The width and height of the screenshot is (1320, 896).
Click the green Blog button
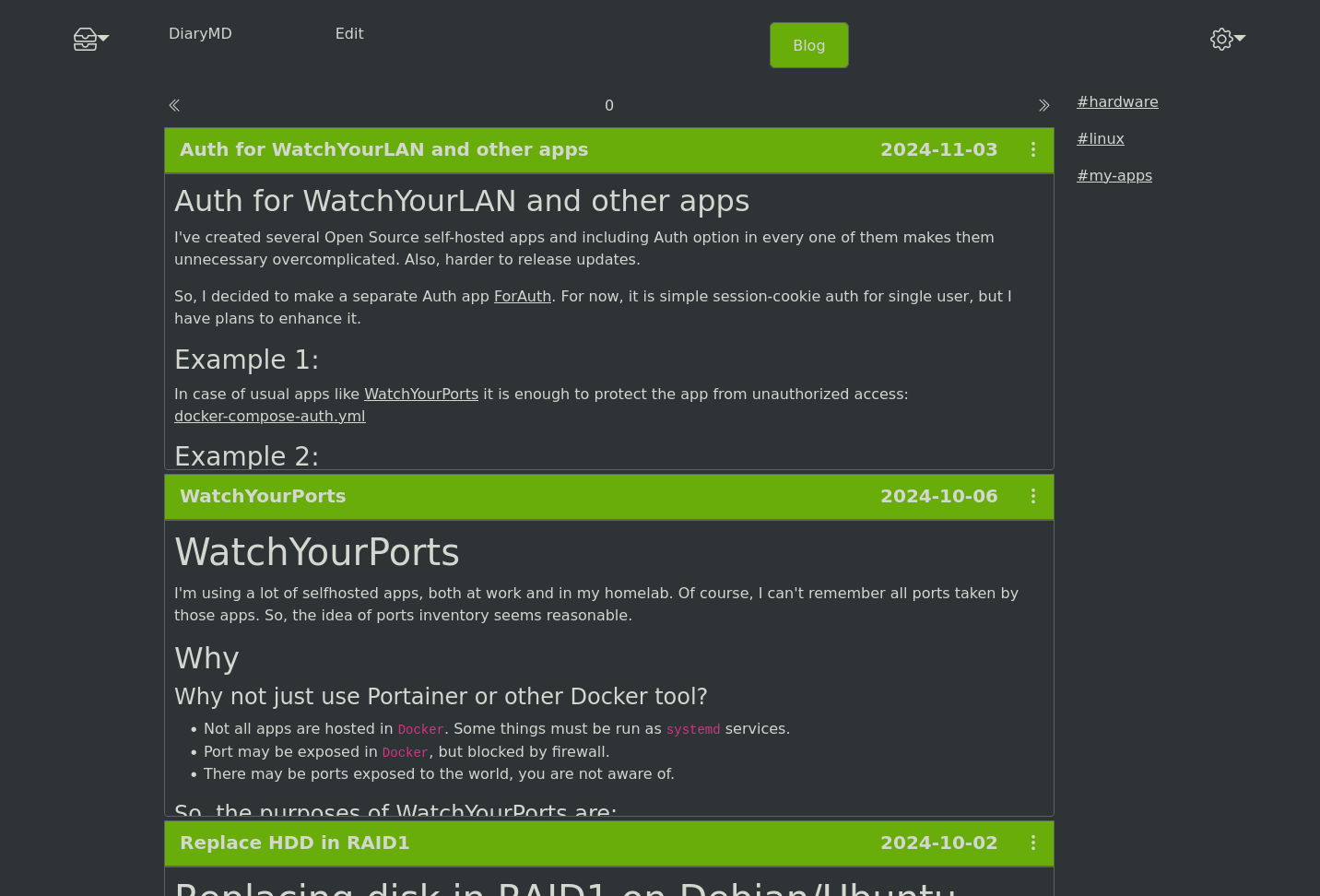point(809,45)
